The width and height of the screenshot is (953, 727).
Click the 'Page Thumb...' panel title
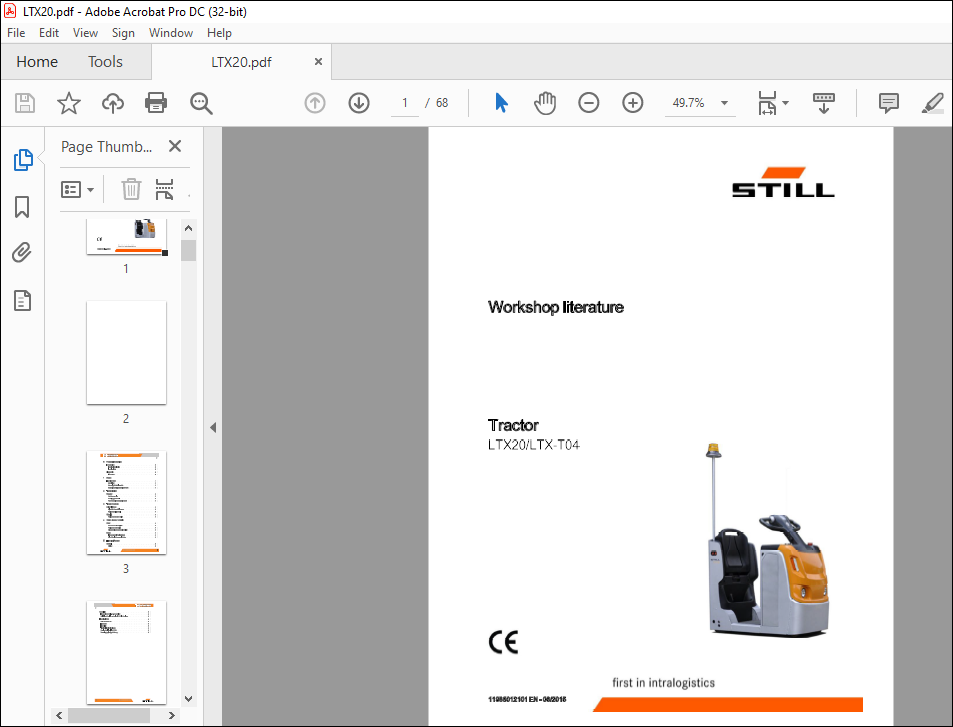point(106,146)
